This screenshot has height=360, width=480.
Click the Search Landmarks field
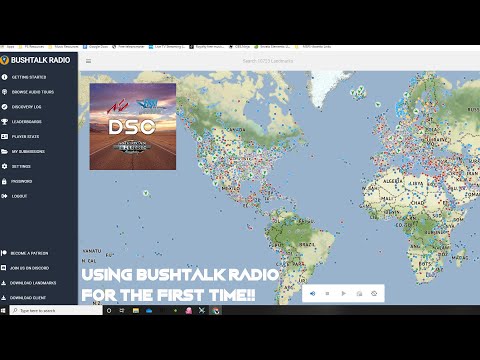click(x=268, y=61)
